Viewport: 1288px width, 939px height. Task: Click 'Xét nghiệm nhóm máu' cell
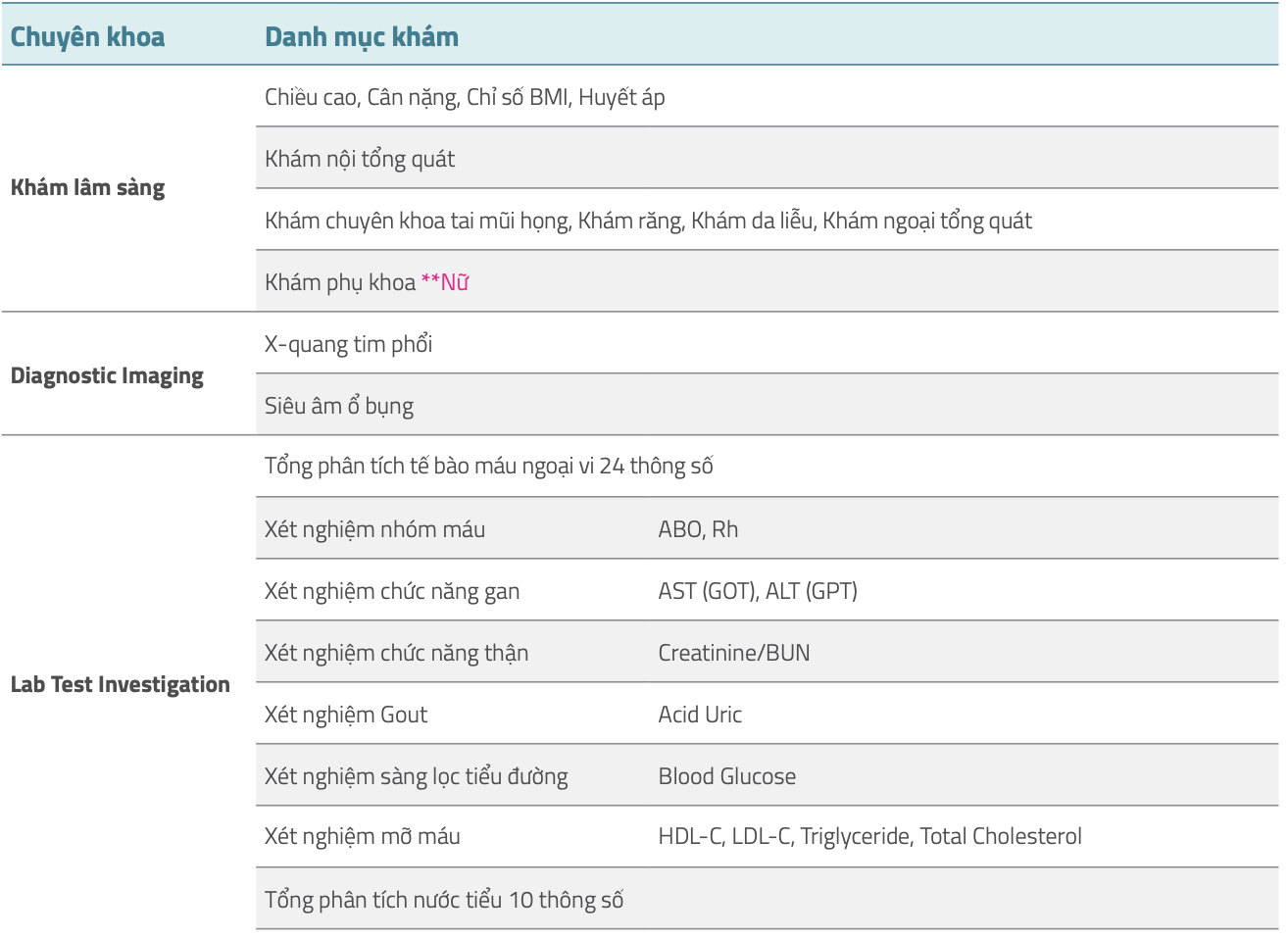click(x=374, y=529)
